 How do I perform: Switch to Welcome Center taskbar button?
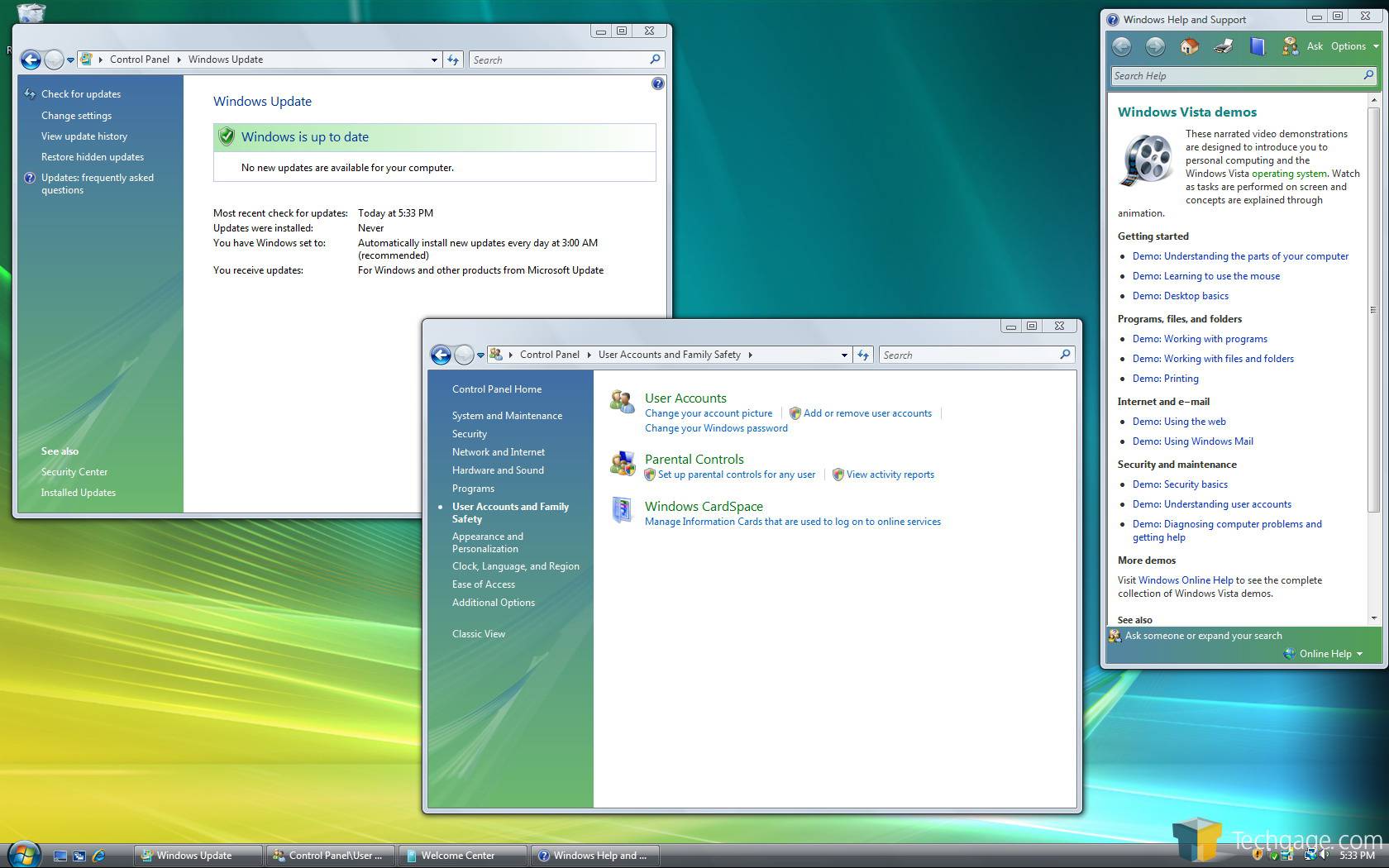[463, 856]
